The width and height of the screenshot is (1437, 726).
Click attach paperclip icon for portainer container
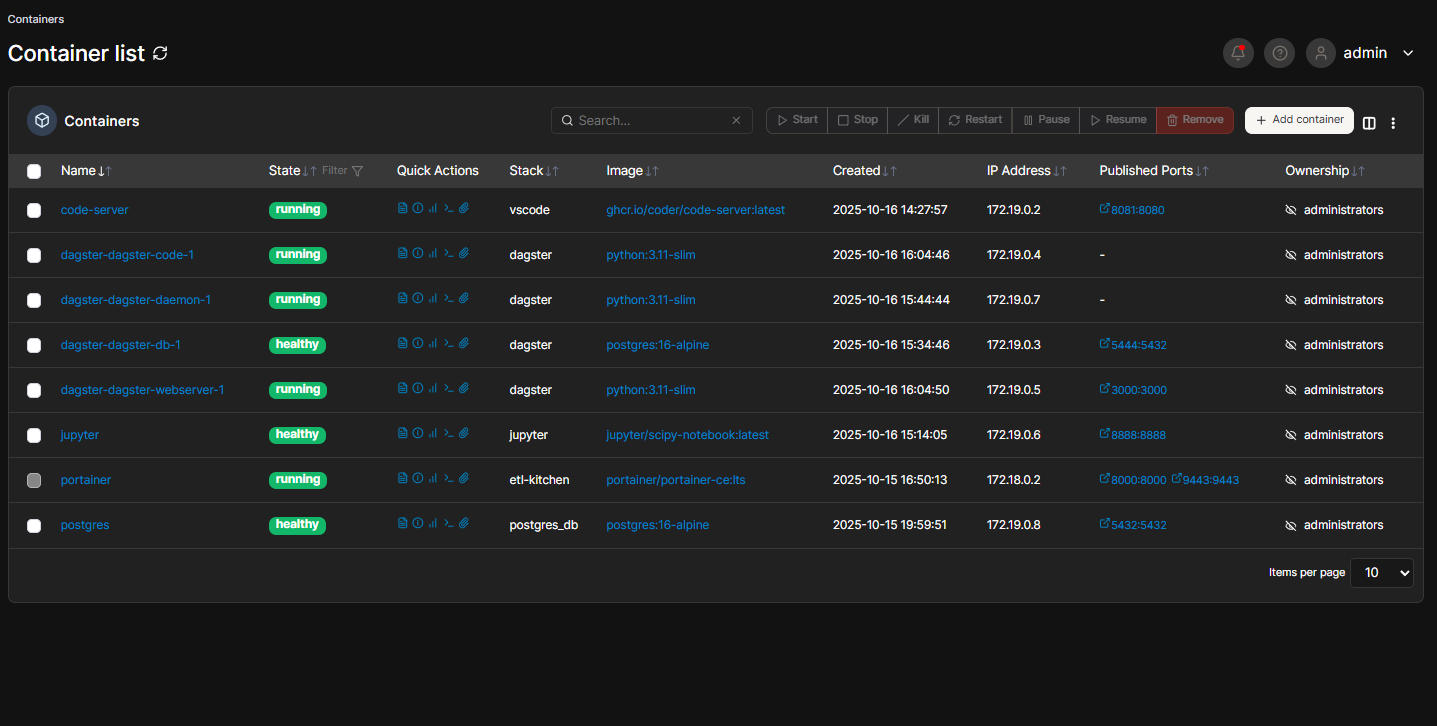[464, 479]
